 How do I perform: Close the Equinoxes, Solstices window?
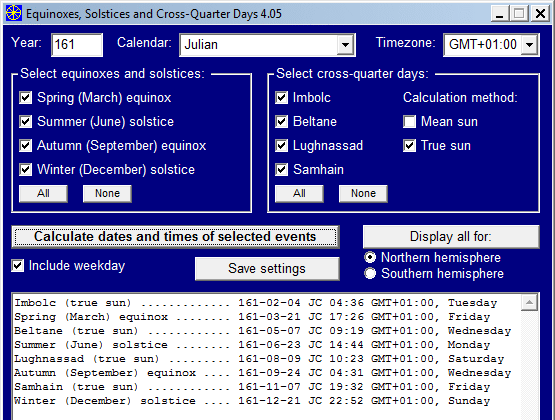click(x=540, y=14)
